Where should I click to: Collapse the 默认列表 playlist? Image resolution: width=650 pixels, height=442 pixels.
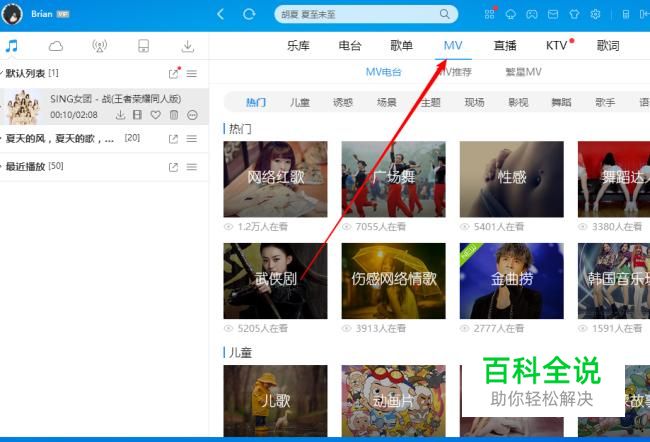coord(2,73)
